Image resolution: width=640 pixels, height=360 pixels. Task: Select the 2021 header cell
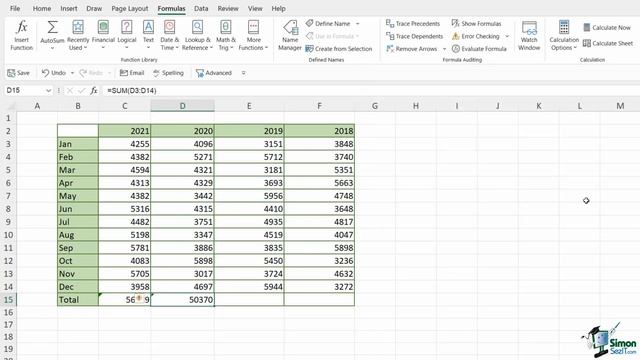coord(124,131)
